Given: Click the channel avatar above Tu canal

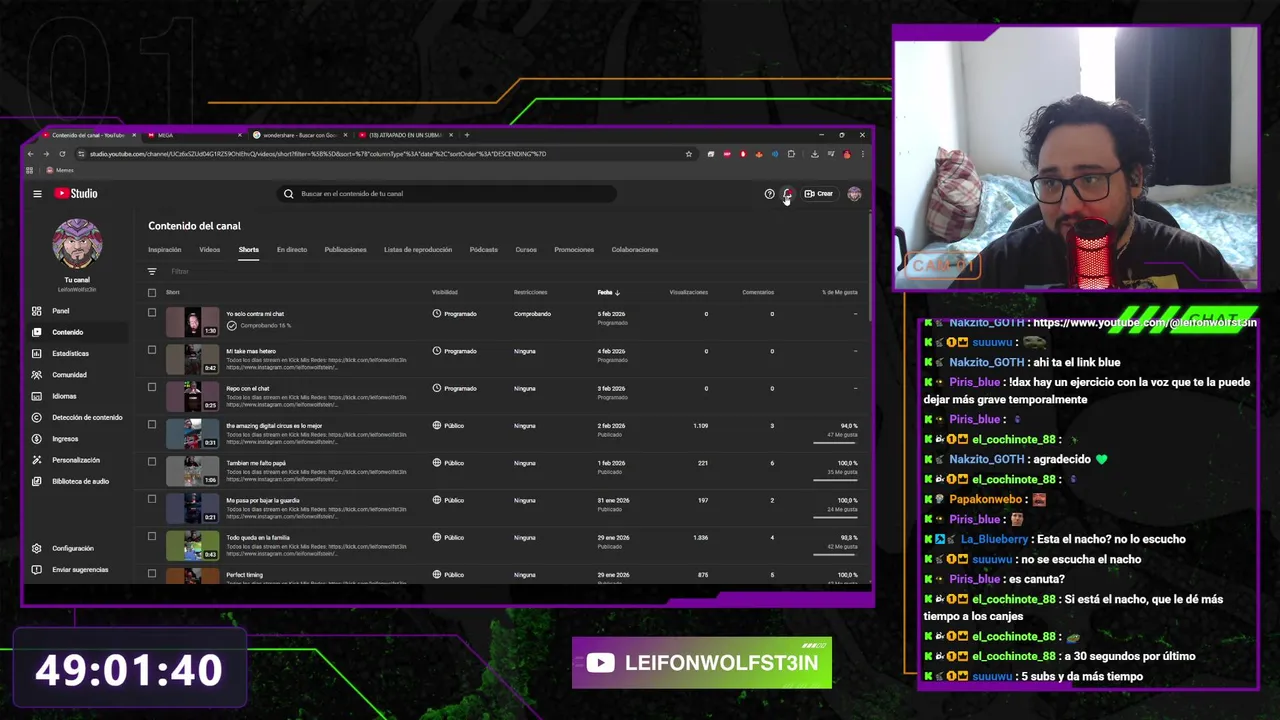Looking at the screenshot, I should coord(77,244).
